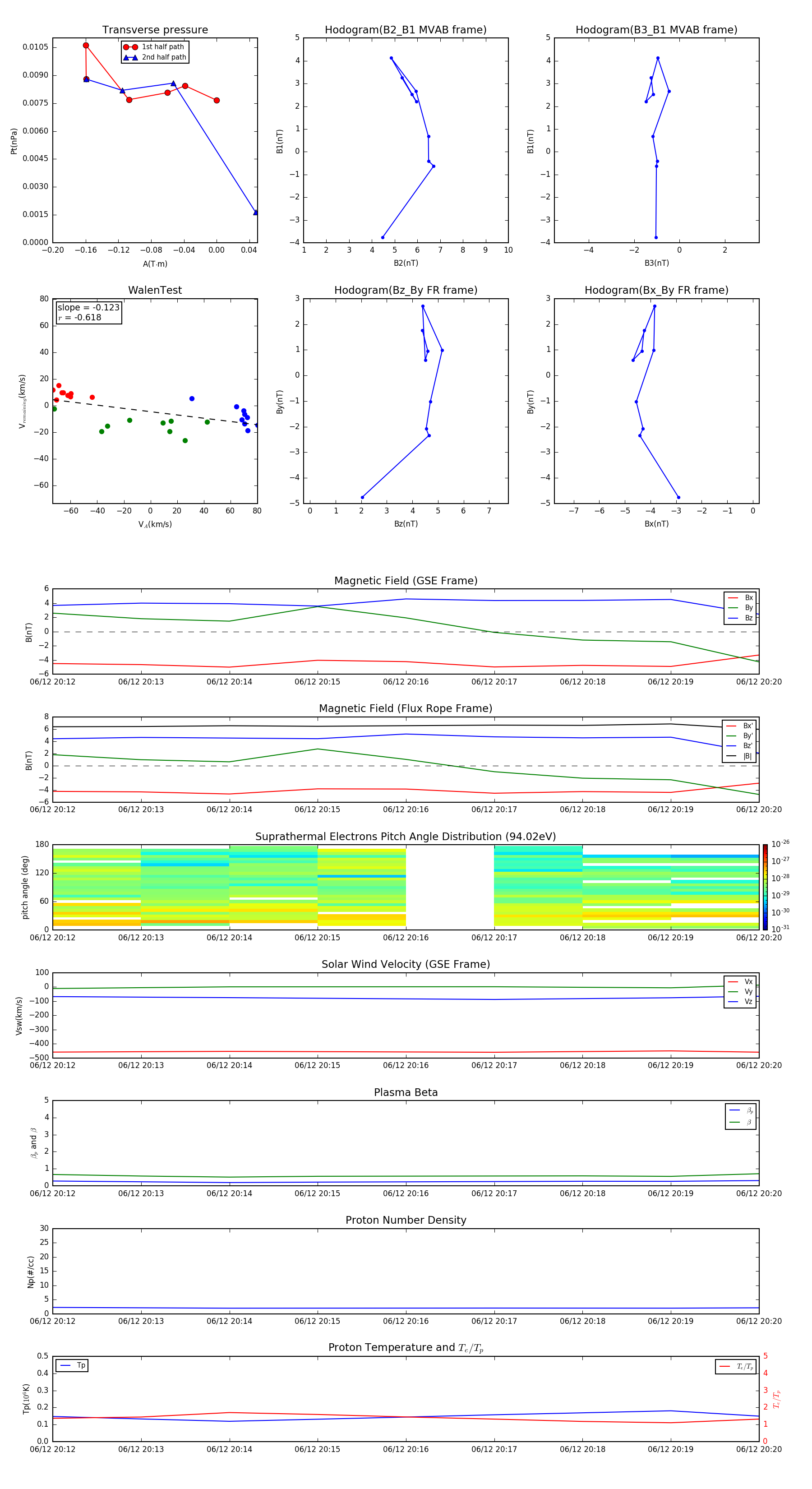Click the lowest point in B2_B1 hodogram
The width and height of the screenshot is (812, 1489).
point(383,238)
